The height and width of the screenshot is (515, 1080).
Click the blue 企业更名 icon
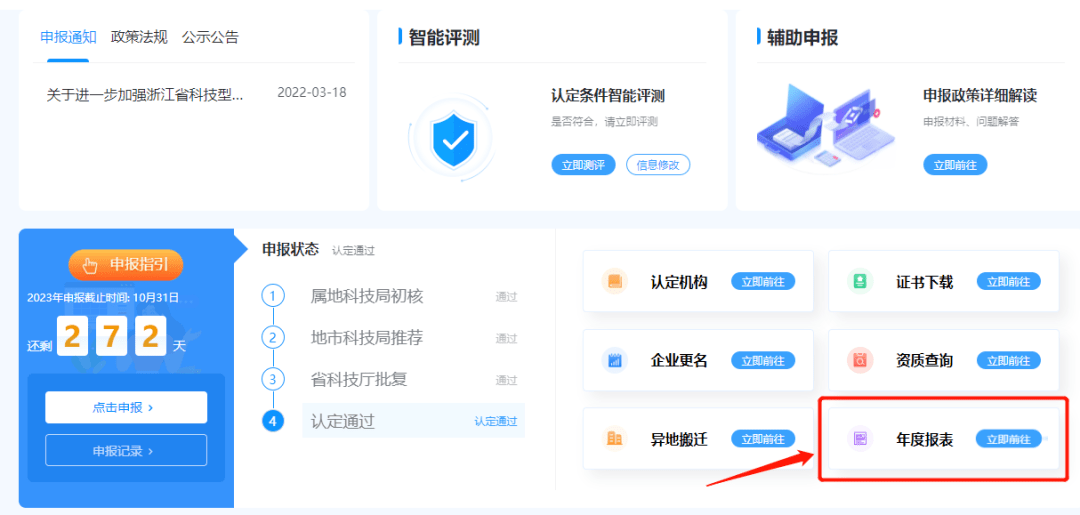click(x=614, y=360)
